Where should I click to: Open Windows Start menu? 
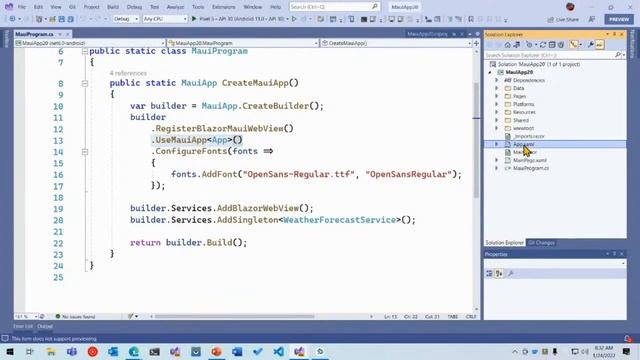(x=9, y=351)
